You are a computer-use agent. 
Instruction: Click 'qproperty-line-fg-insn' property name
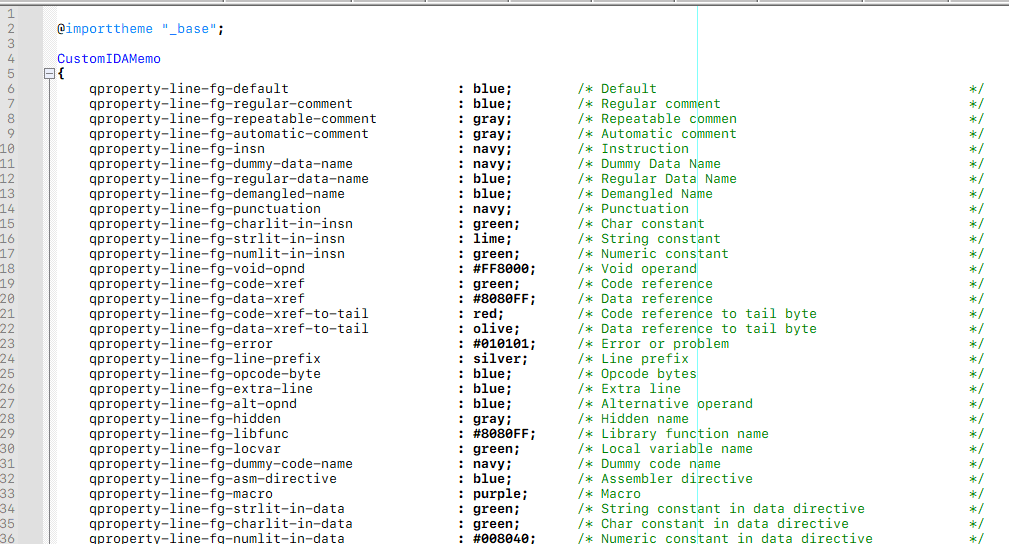177,149
